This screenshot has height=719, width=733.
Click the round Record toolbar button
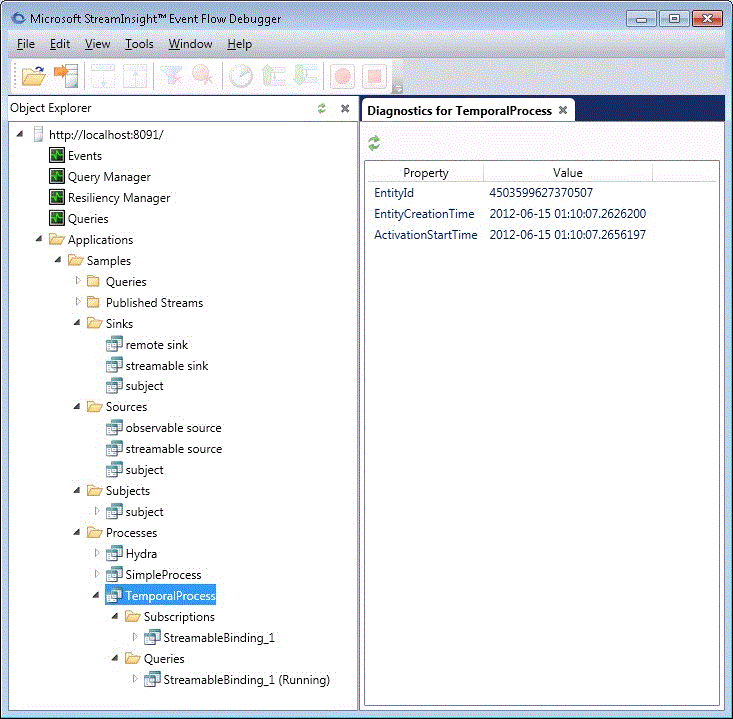(342, 76)
